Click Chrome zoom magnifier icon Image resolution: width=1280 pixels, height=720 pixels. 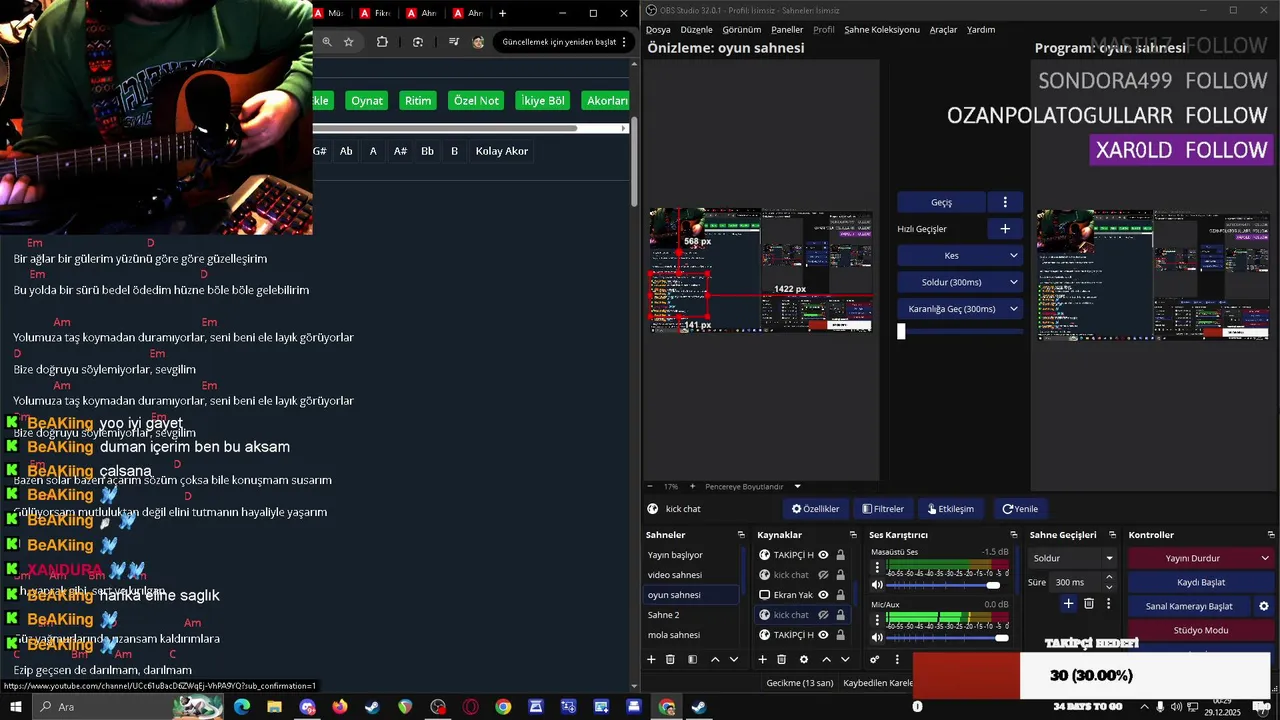point(327,42)
